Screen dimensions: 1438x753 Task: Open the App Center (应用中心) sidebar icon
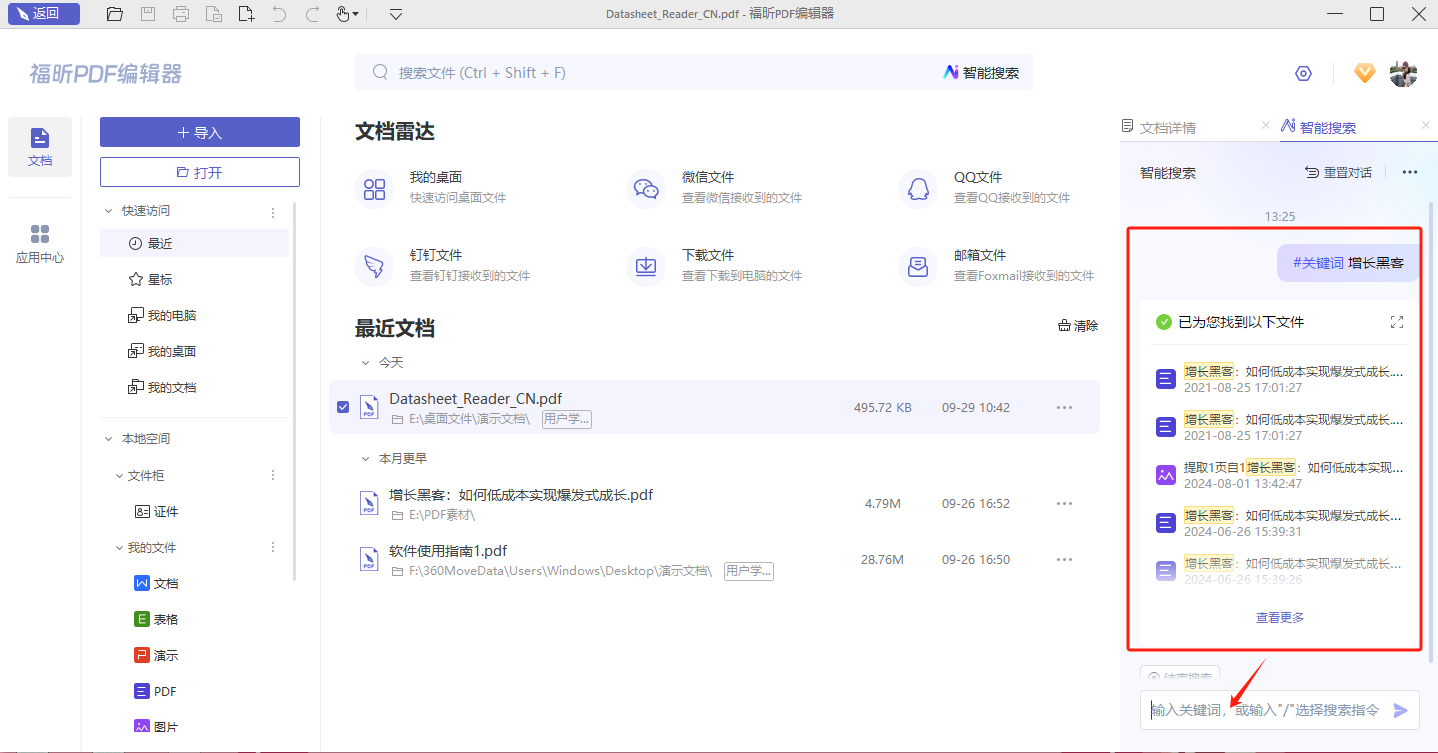[40, 243]
